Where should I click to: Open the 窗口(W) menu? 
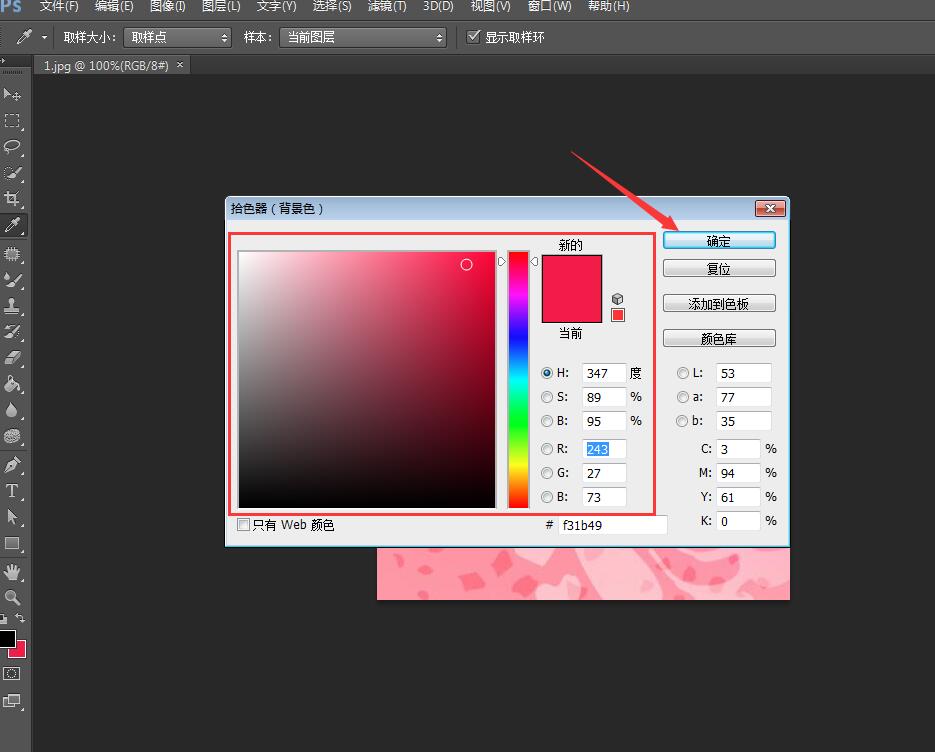(x=549, y=7)
